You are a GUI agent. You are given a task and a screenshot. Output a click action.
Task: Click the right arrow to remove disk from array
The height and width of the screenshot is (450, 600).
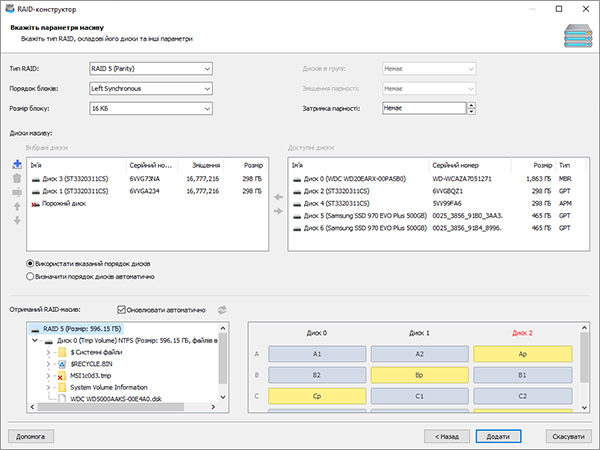point(278,211)
